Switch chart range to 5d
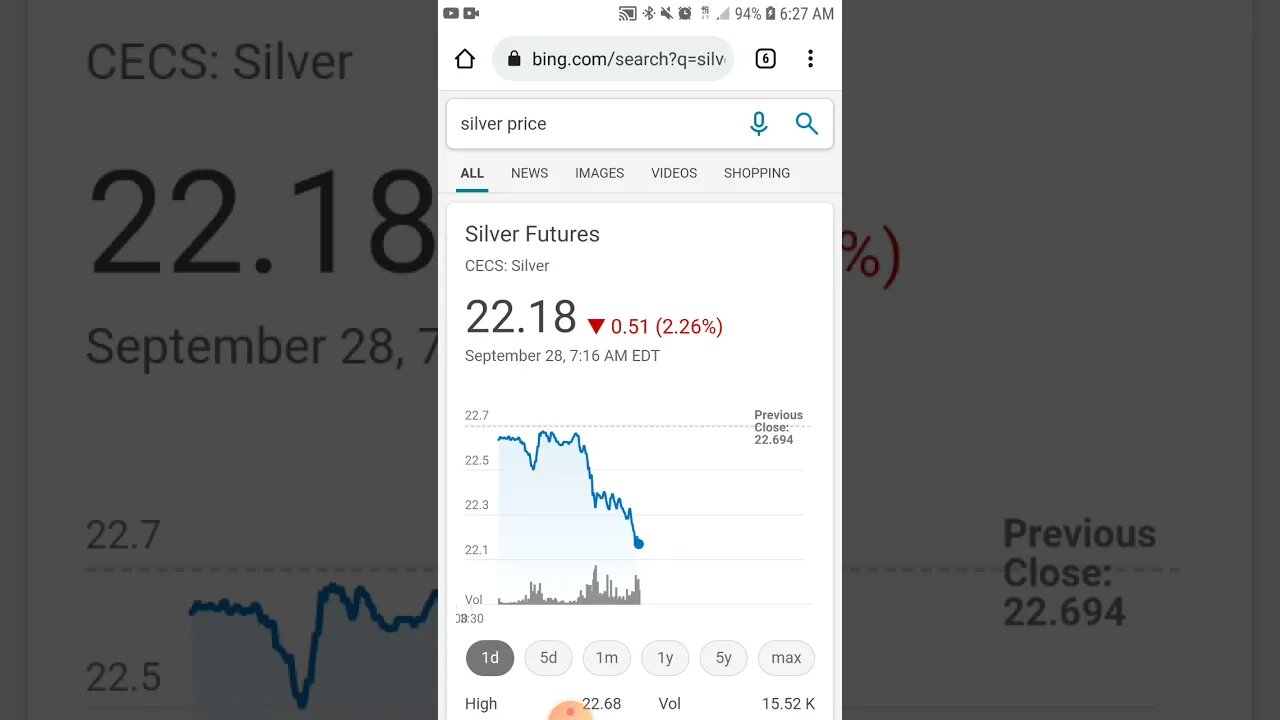 [x=548, y=658]
